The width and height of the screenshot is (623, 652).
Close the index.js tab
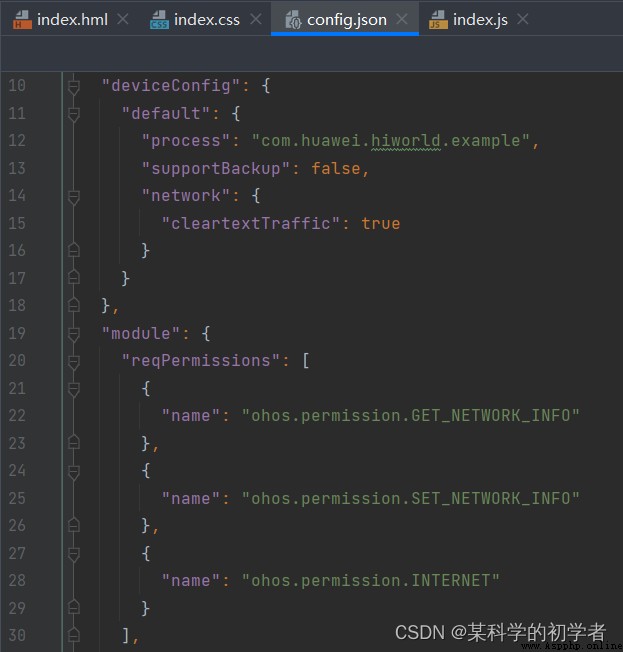tap(523, 19)
